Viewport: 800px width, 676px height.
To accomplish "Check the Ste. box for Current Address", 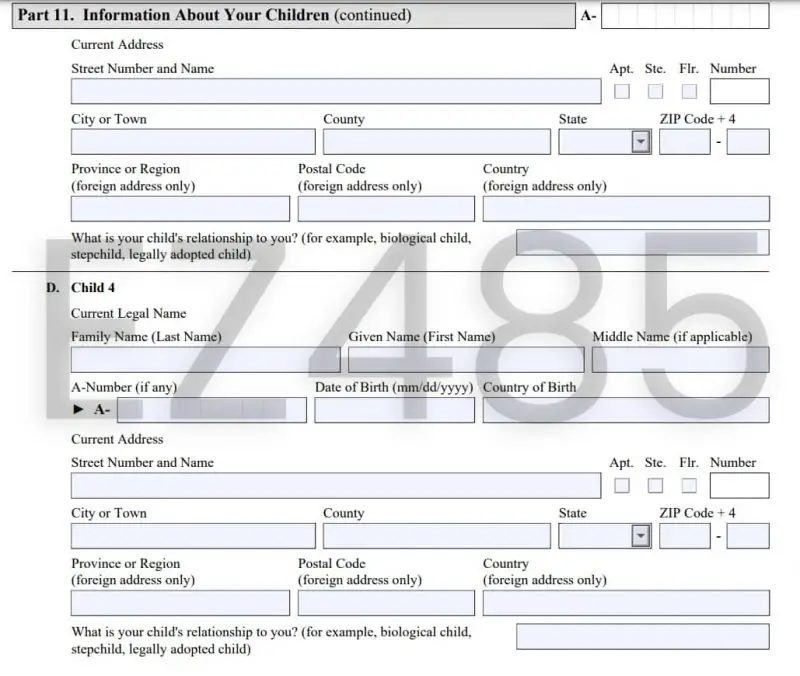I will click(x=655, y=91).
